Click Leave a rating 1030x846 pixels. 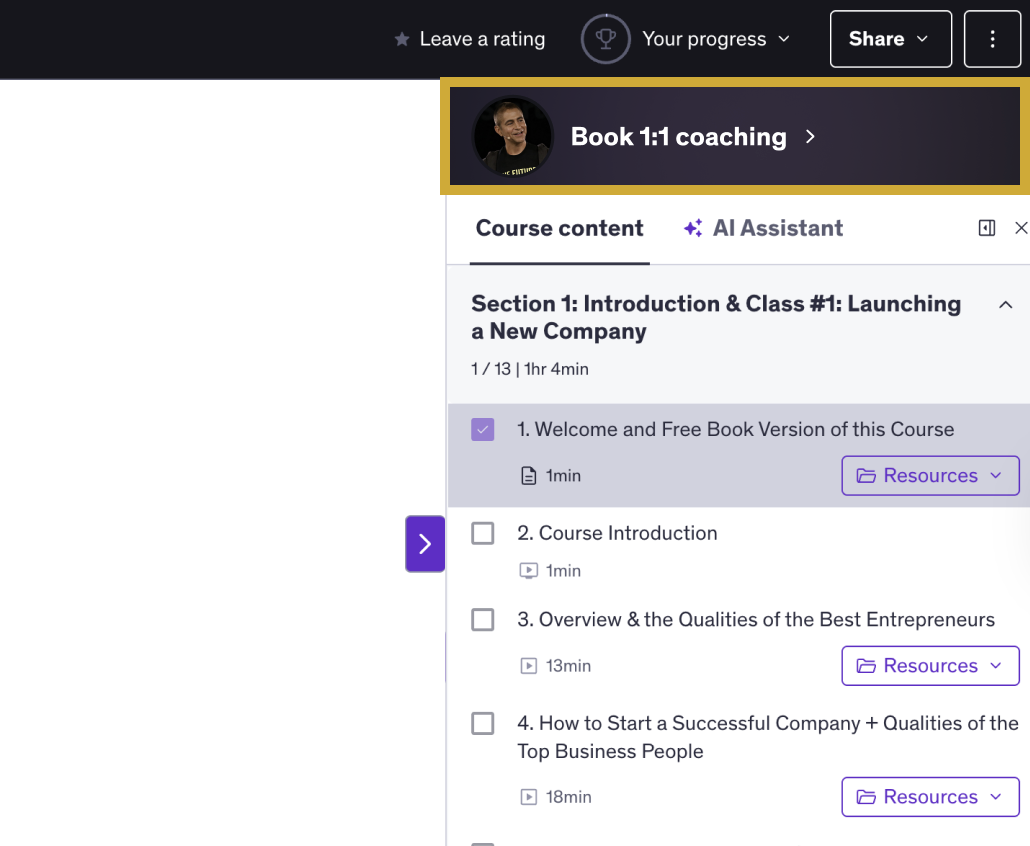pos(483,38)
